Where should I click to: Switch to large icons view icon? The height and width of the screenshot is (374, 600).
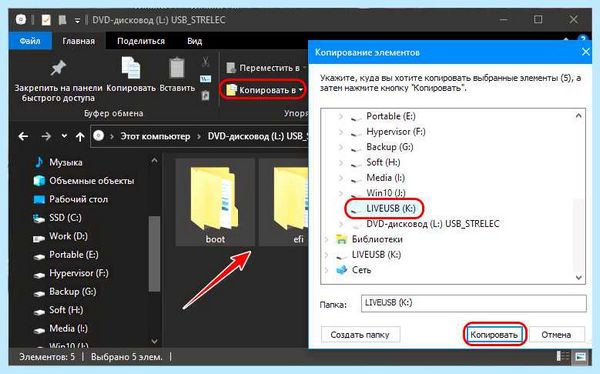click(580, 356)
